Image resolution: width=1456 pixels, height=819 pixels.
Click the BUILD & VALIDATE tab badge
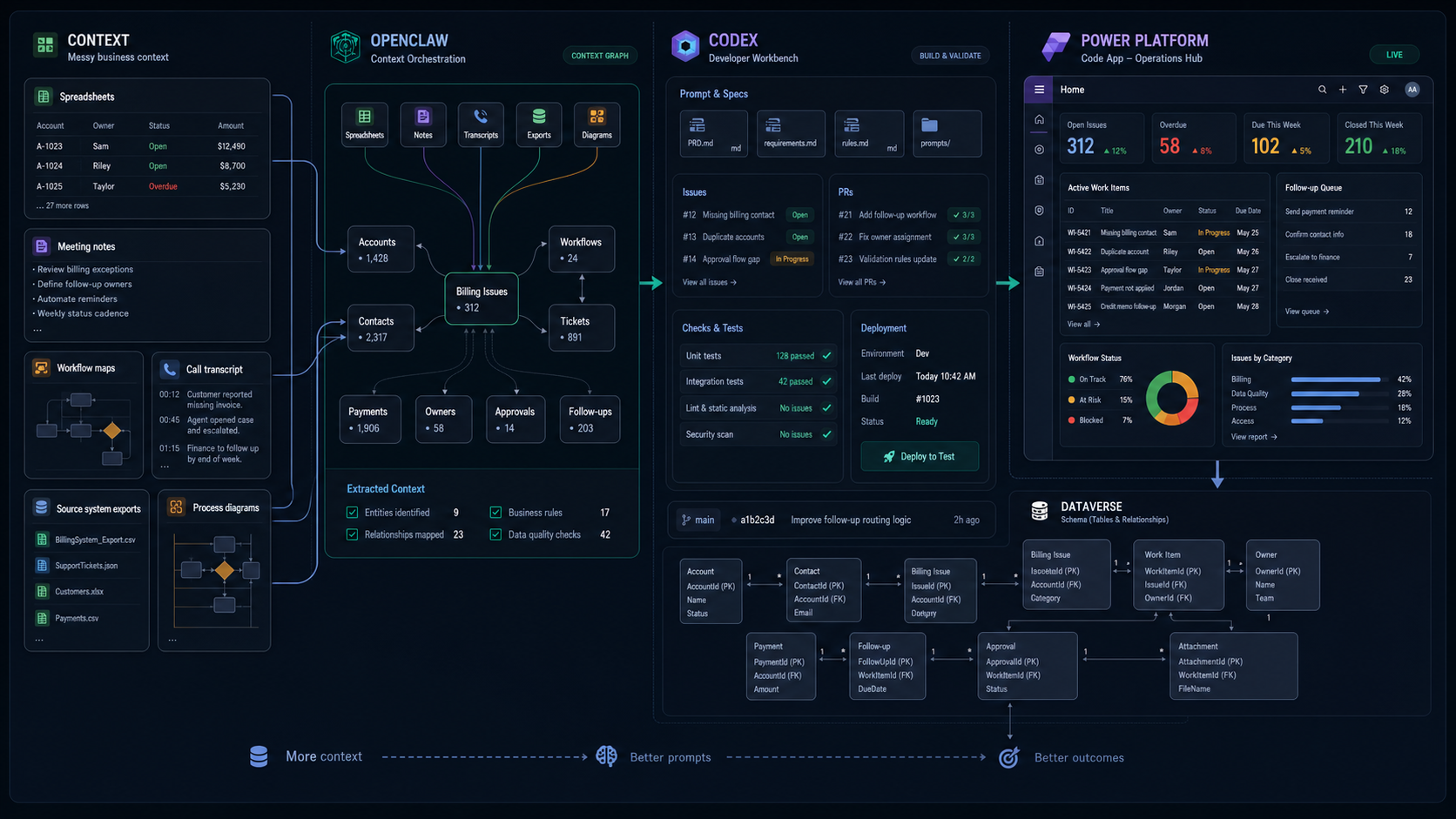(950, 56)
